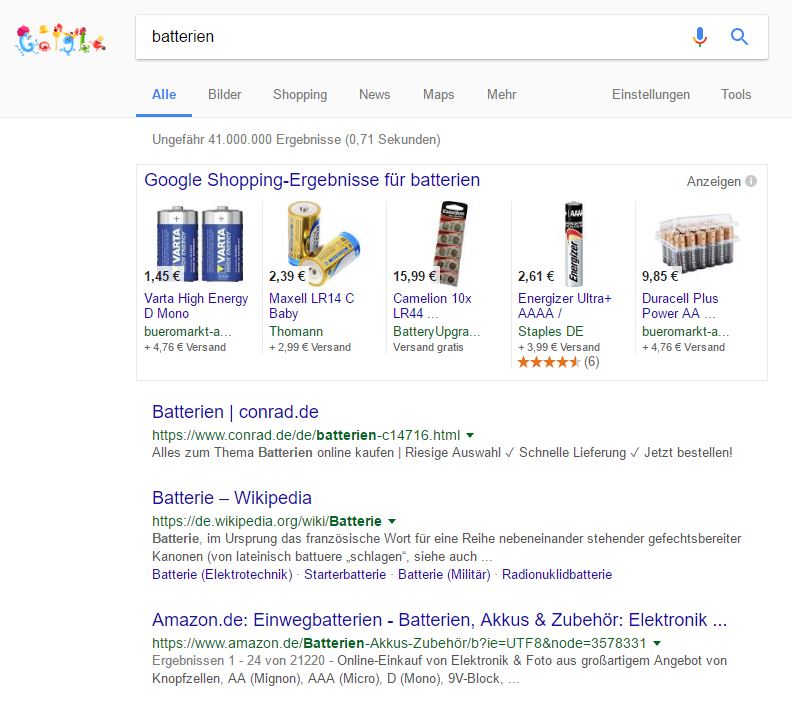Open Tools filter options
Viewport: 792px width, 705px height.
click(x=736, y=94)
